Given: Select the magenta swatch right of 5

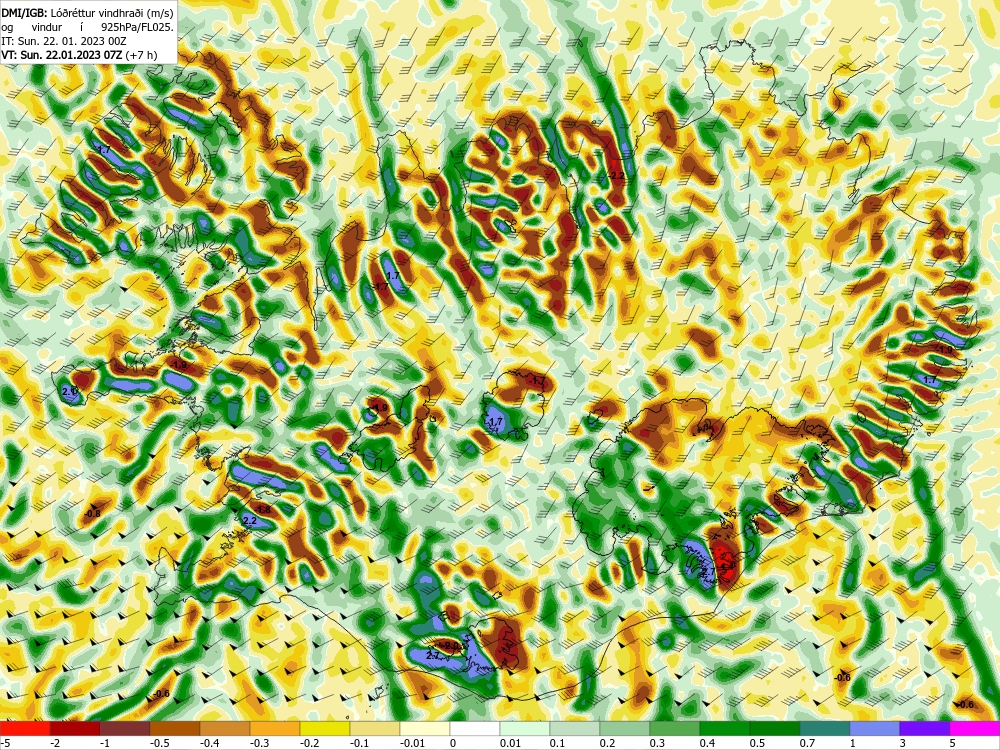Looking at the screenshot, I should 974,728.
